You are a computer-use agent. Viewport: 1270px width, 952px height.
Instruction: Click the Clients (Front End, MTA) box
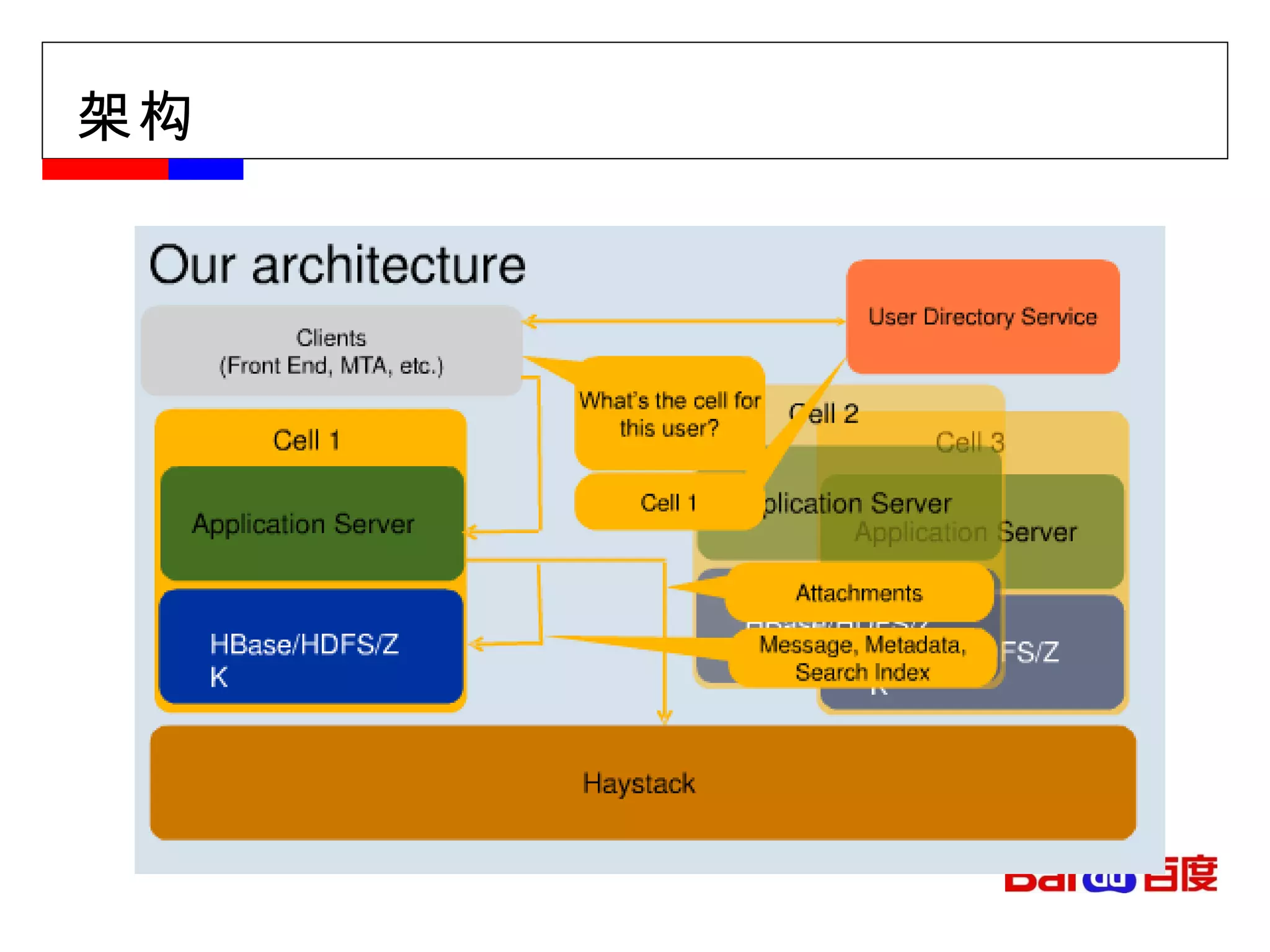[331, 351]
